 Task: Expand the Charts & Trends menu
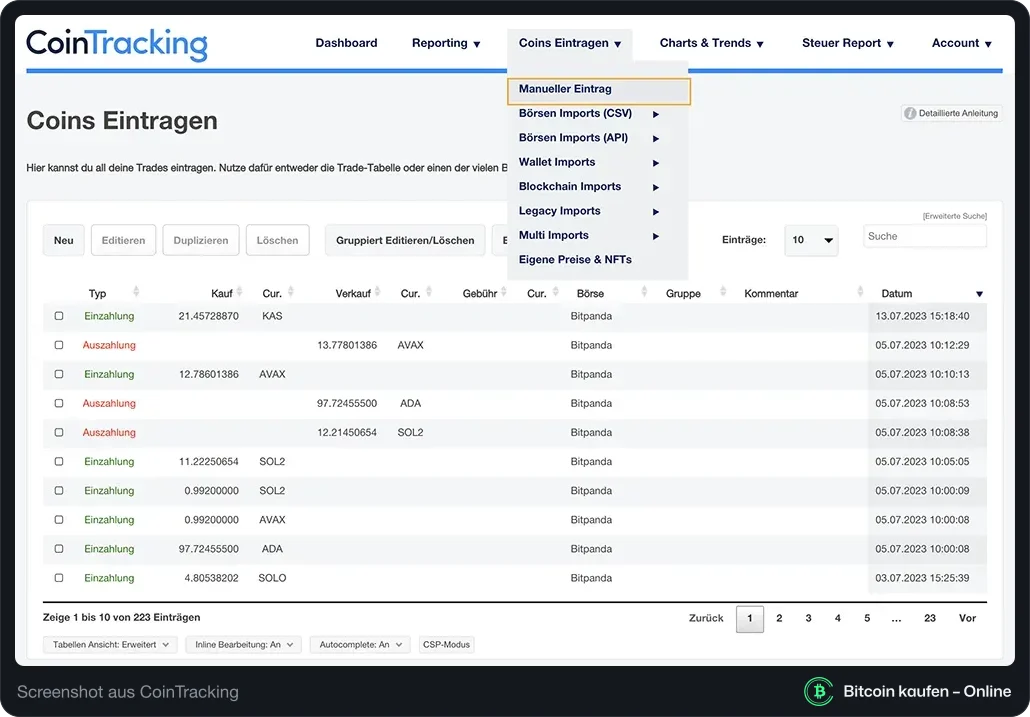click(x=712, y=43)
